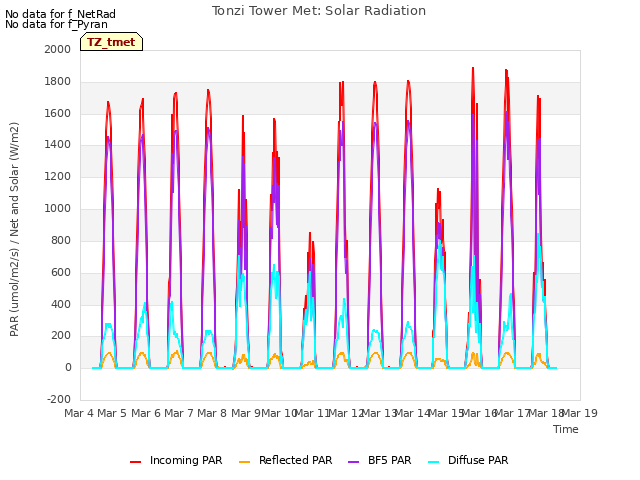
Task: Click the Mar 6 x-axis label
Action: [x=146, y=413]
